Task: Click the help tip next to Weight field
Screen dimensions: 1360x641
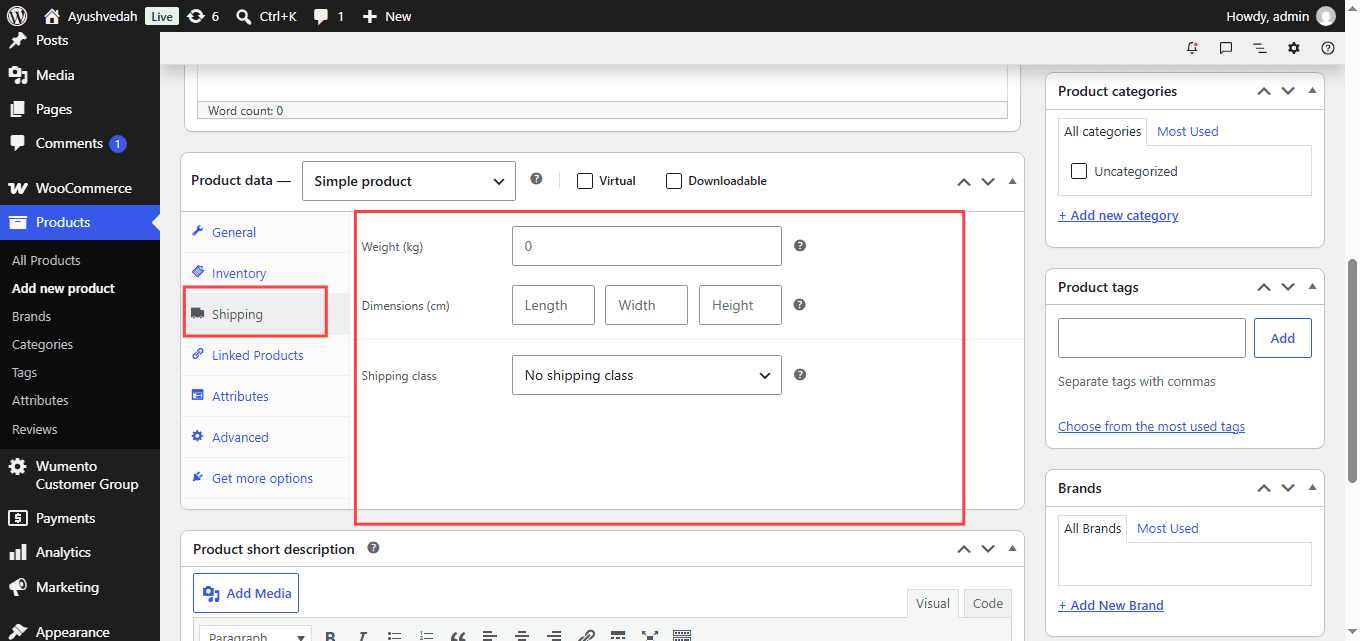Action: pos(800,245)
